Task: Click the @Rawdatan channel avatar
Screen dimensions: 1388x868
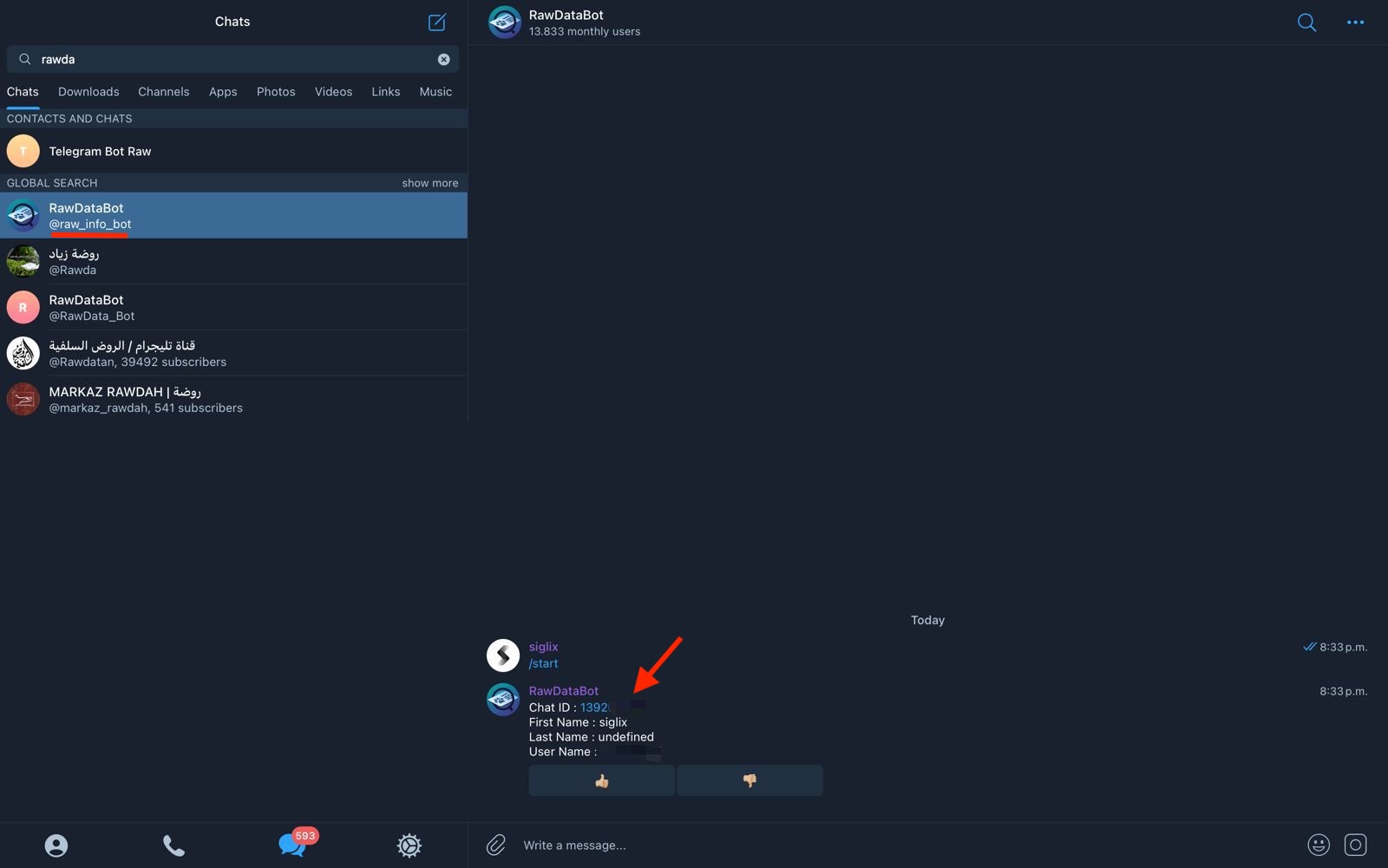Action: [23, 353]
